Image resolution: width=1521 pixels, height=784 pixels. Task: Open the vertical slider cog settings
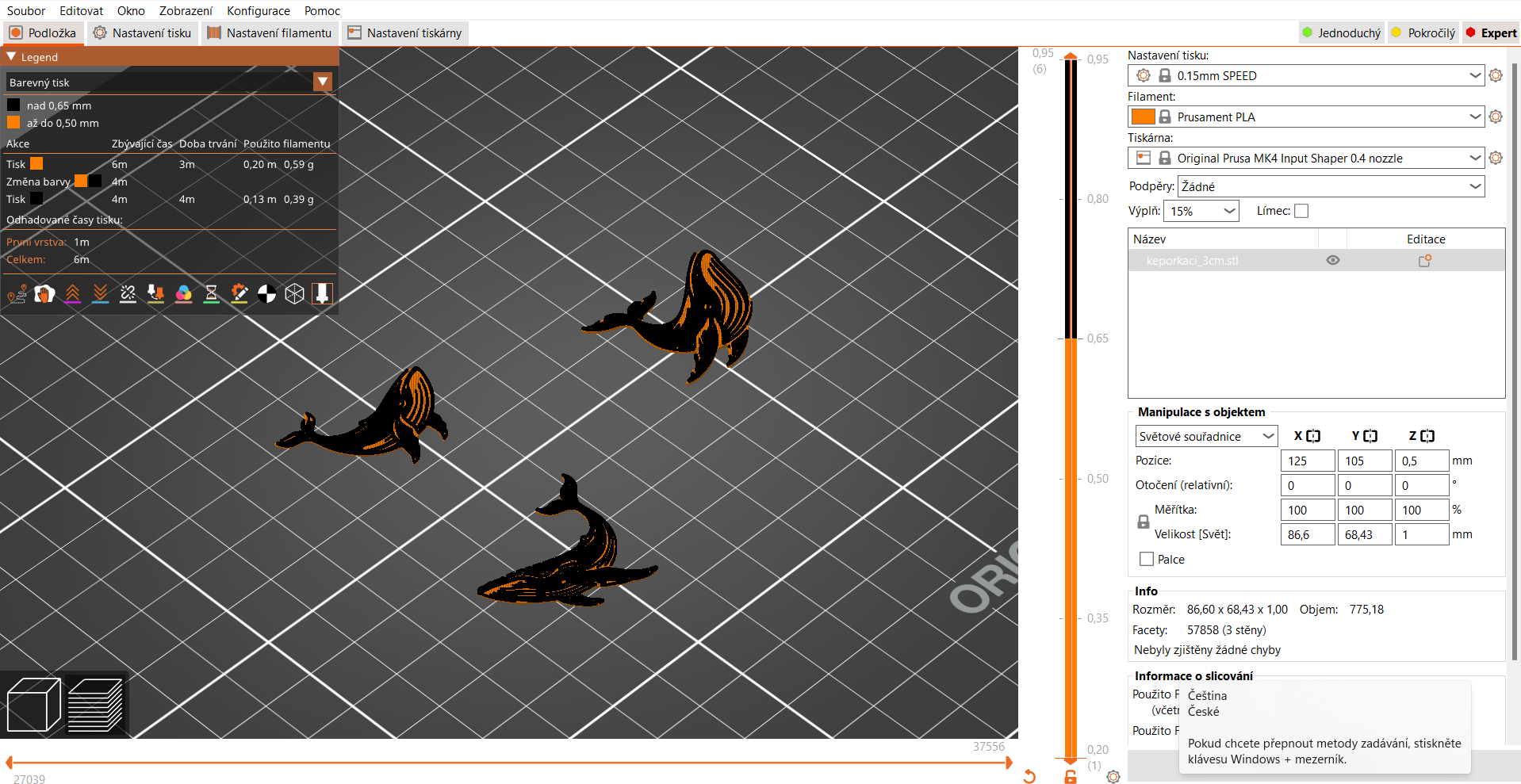pyautogui.click(x=1113, y=777)
